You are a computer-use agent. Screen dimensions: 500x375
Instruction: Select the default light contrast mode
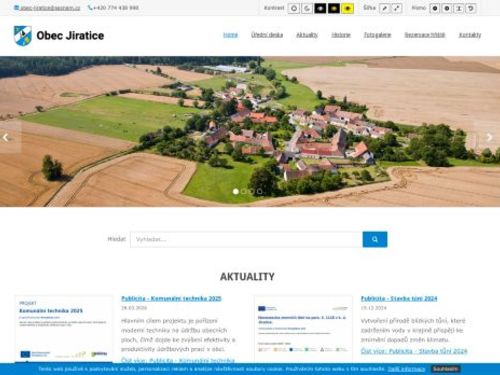[x=294, y=8]
